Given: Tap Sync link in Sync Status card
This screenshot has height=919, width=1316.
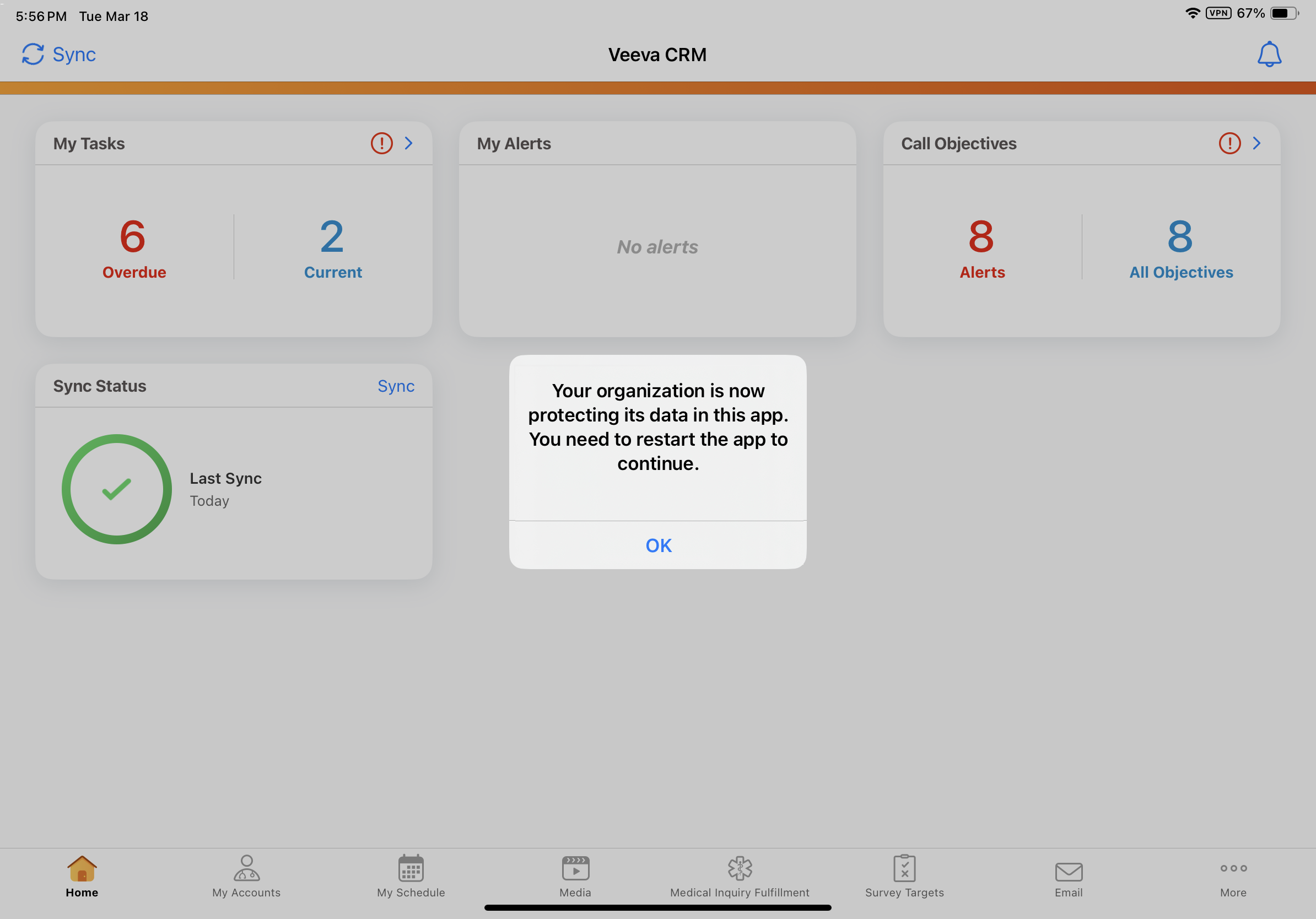Looking at the screenshot, I should pyautogui.click(x=396, y=386).
